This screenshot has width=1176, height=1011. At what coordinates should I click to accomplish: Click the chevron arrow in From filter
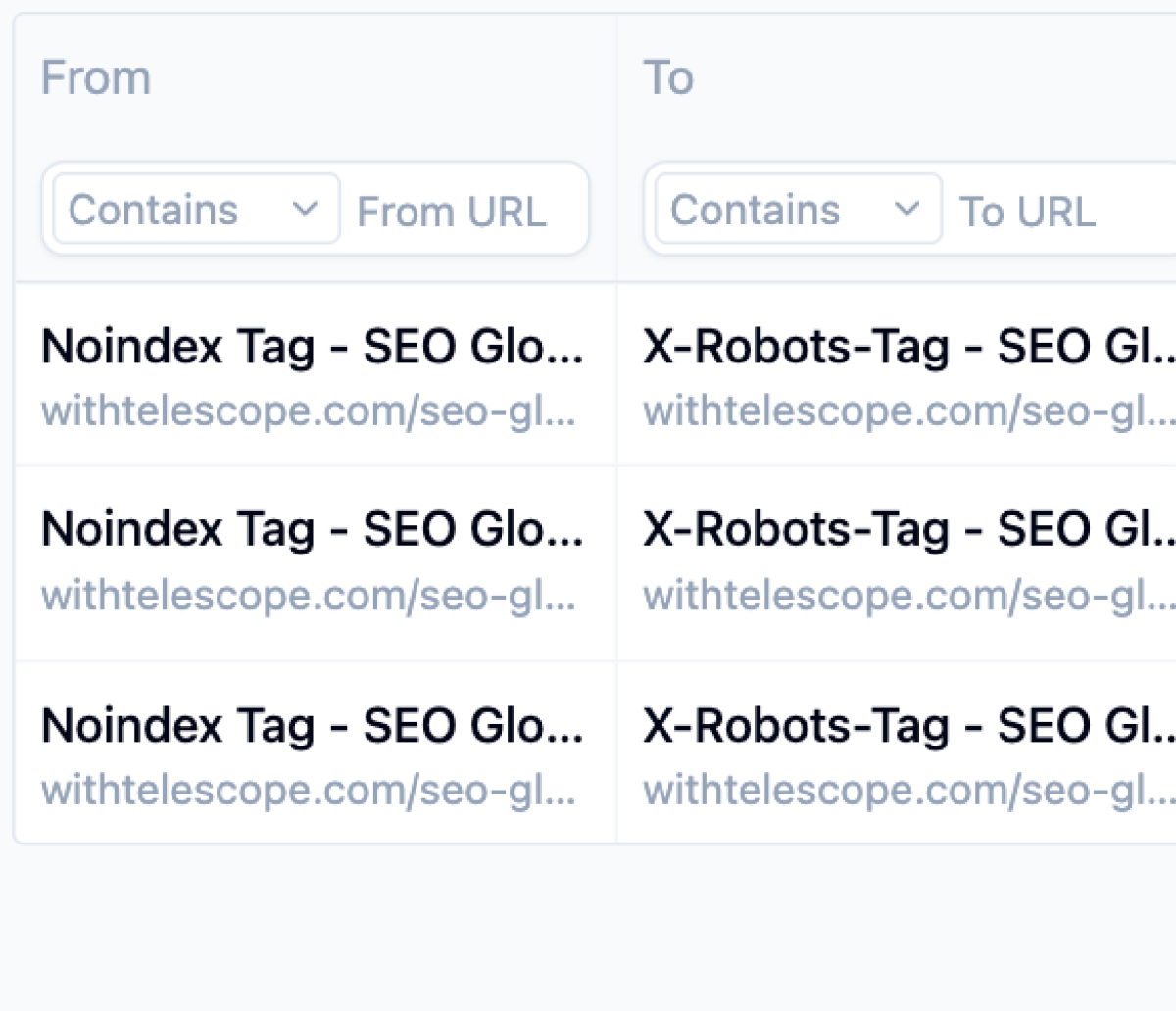pyautogui.click(x=305, y=210)
